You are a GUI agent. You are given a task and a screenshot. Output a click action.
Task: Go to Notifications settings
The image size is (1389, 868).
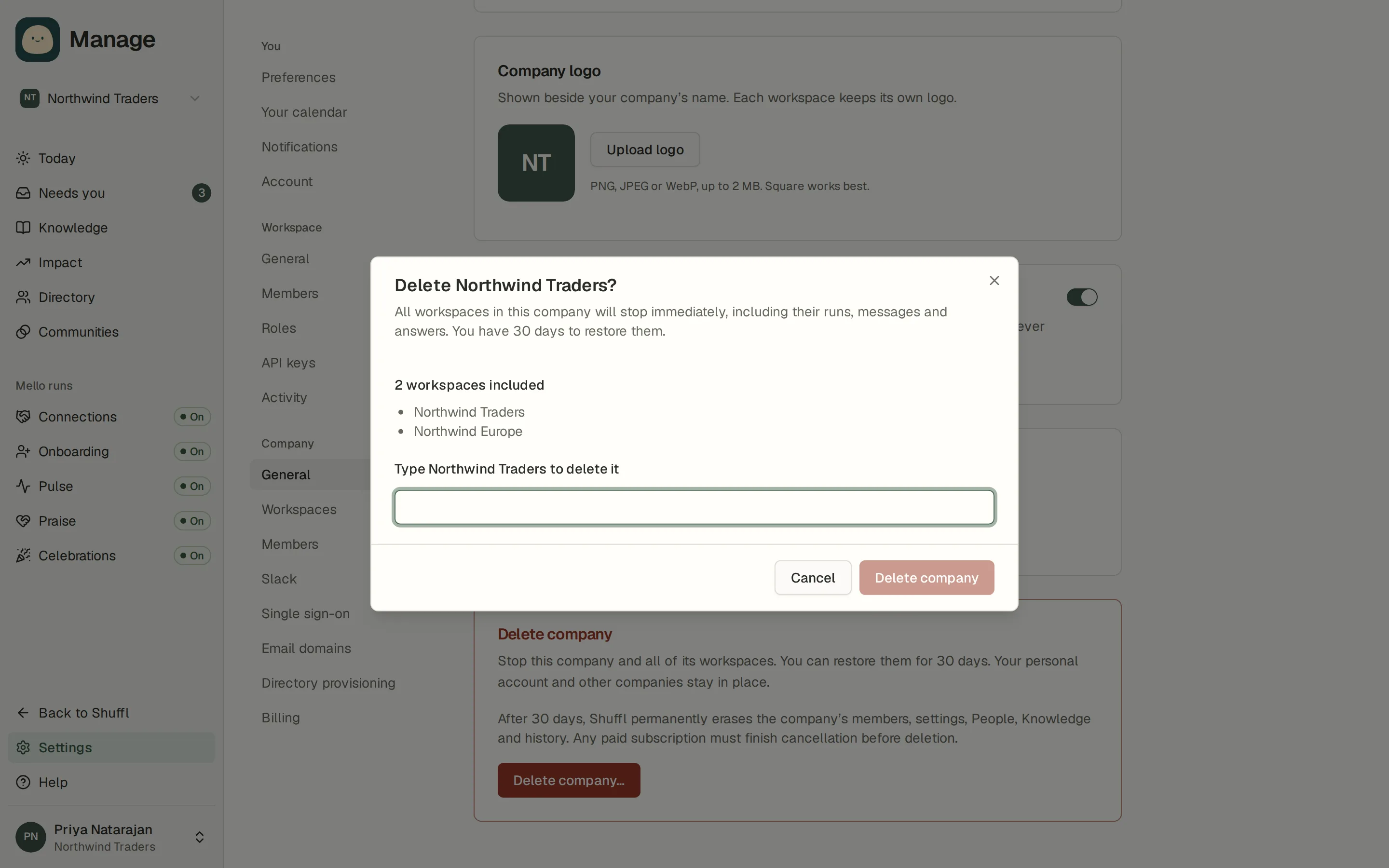coord(299,147)
